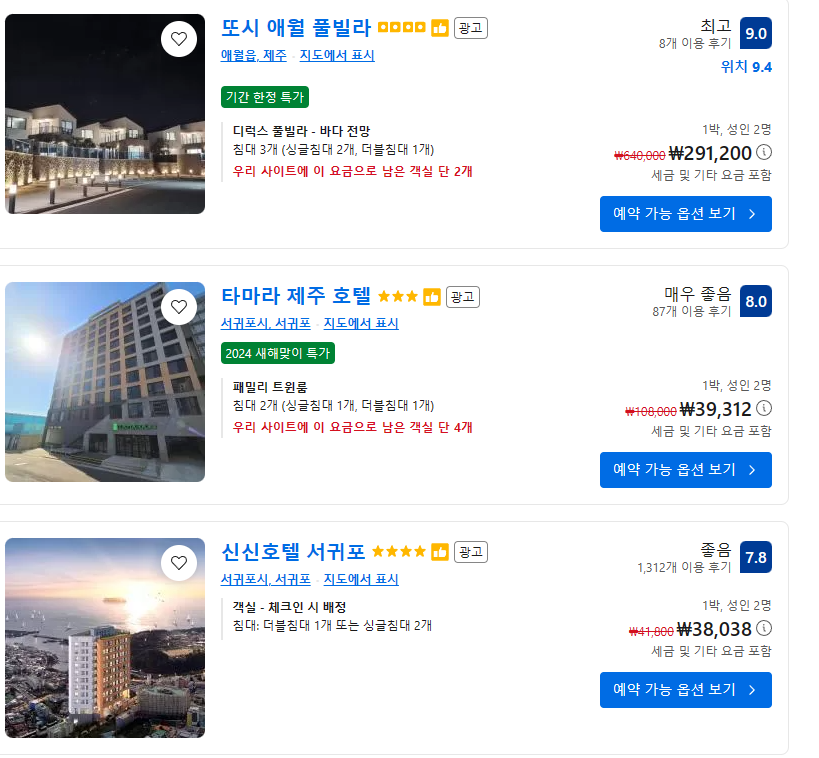Viewport: 819px width, 758px height.
Task: Open price details info icon beside ₩39,312
Action: (764, 409)
